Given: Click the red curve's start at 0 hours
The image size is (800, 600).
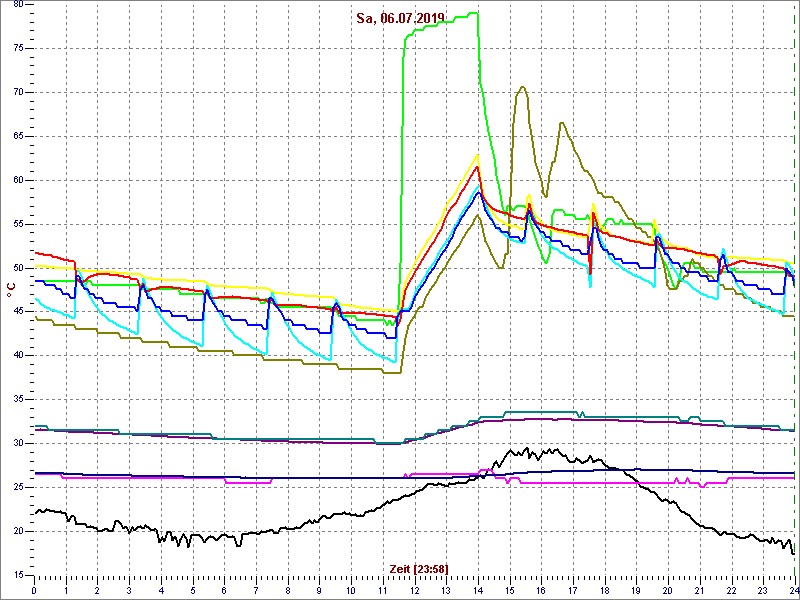Looking at the screenshot, I should tap(36, 252).
